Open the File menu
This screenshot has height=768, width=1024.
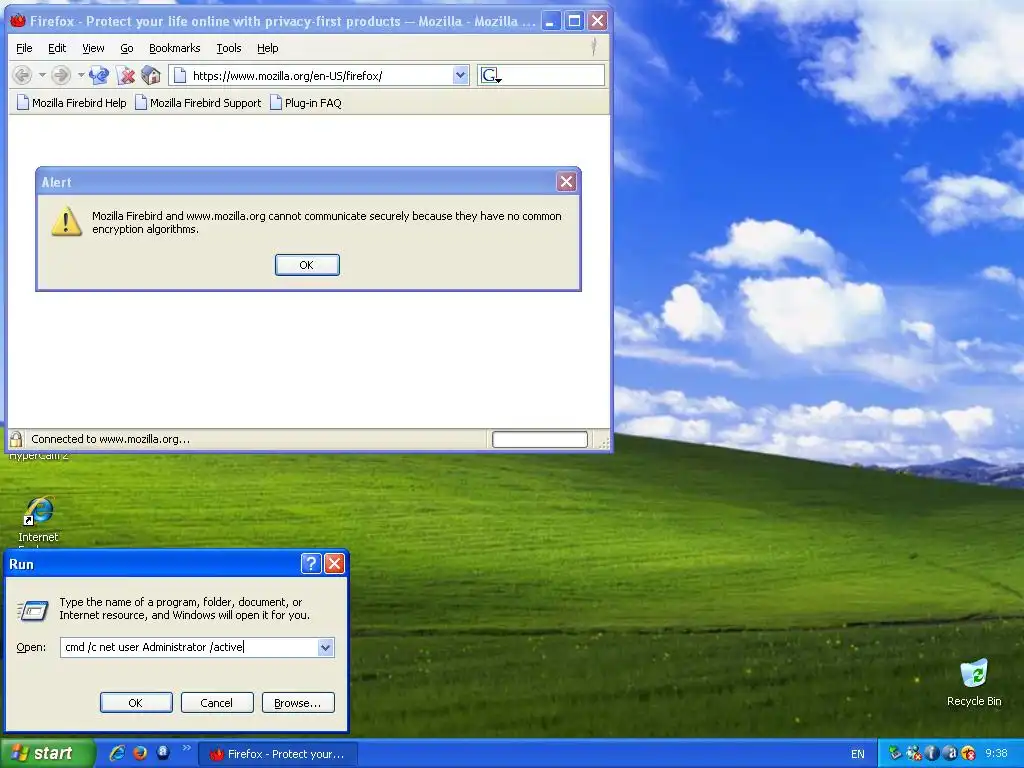(24, 48)
